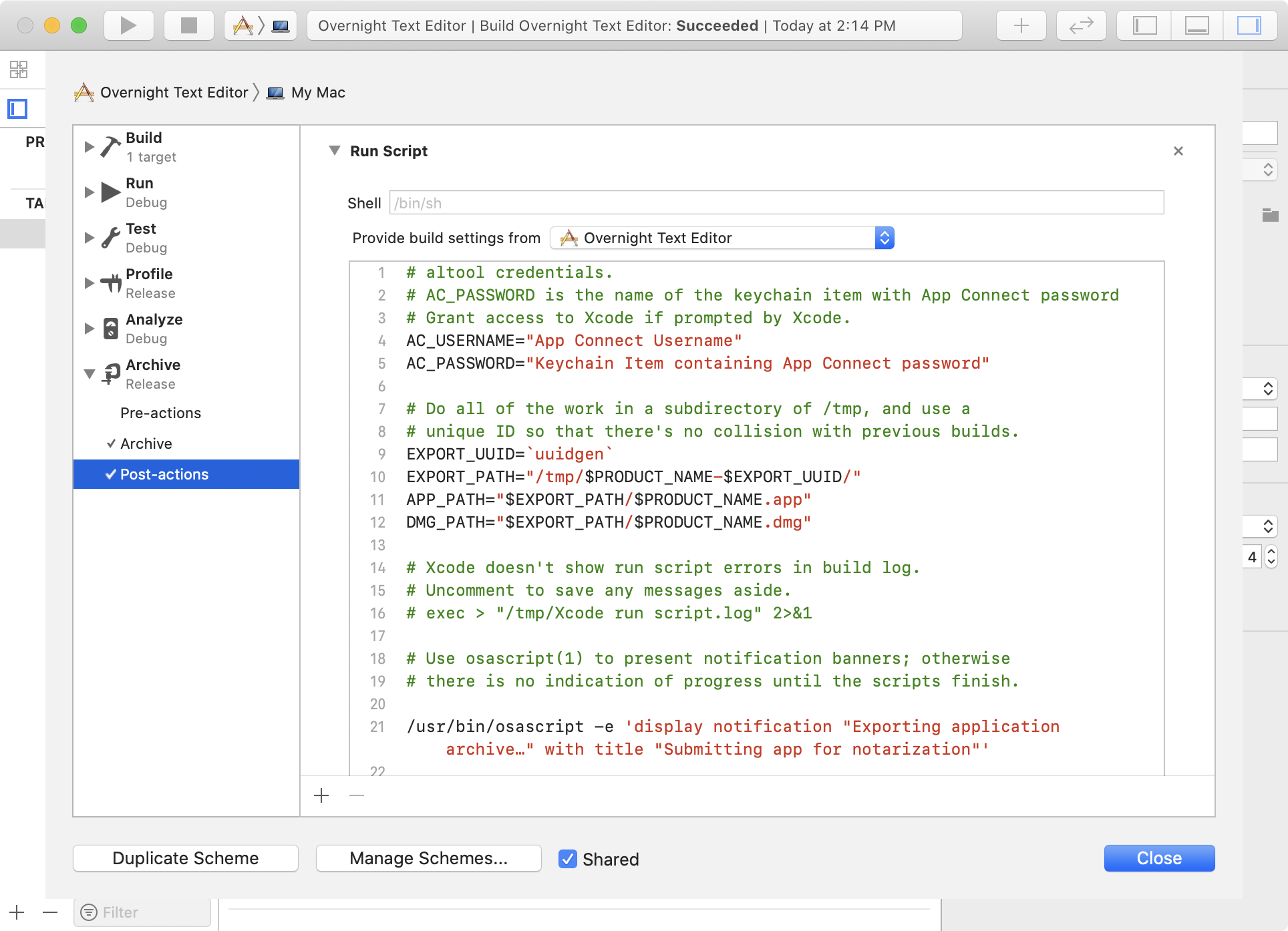Click script line 9 EXPORT_UUID
The width and height of the screenshot is (1288, 931).
[x=509, y=454]
